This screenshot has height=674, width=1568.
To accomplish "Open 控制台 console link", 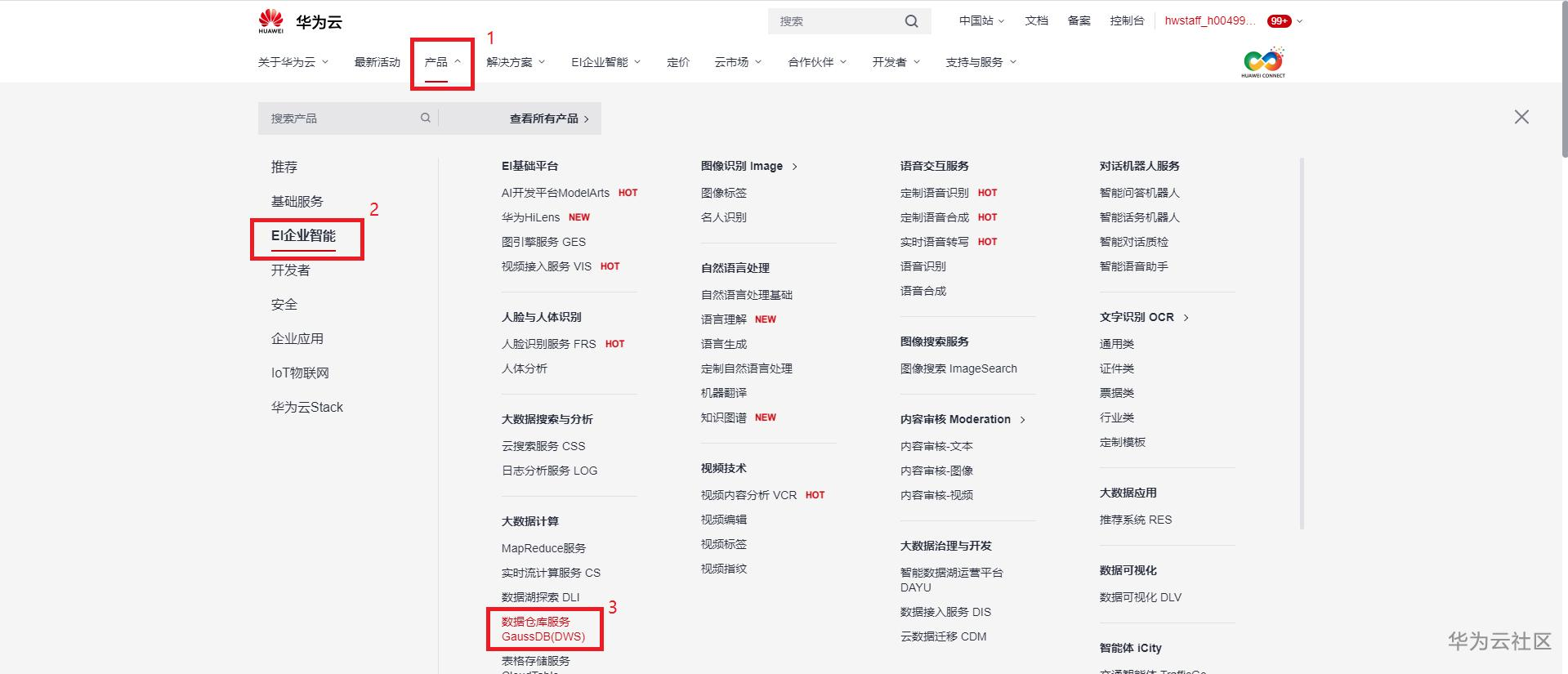I will 1127,21.
